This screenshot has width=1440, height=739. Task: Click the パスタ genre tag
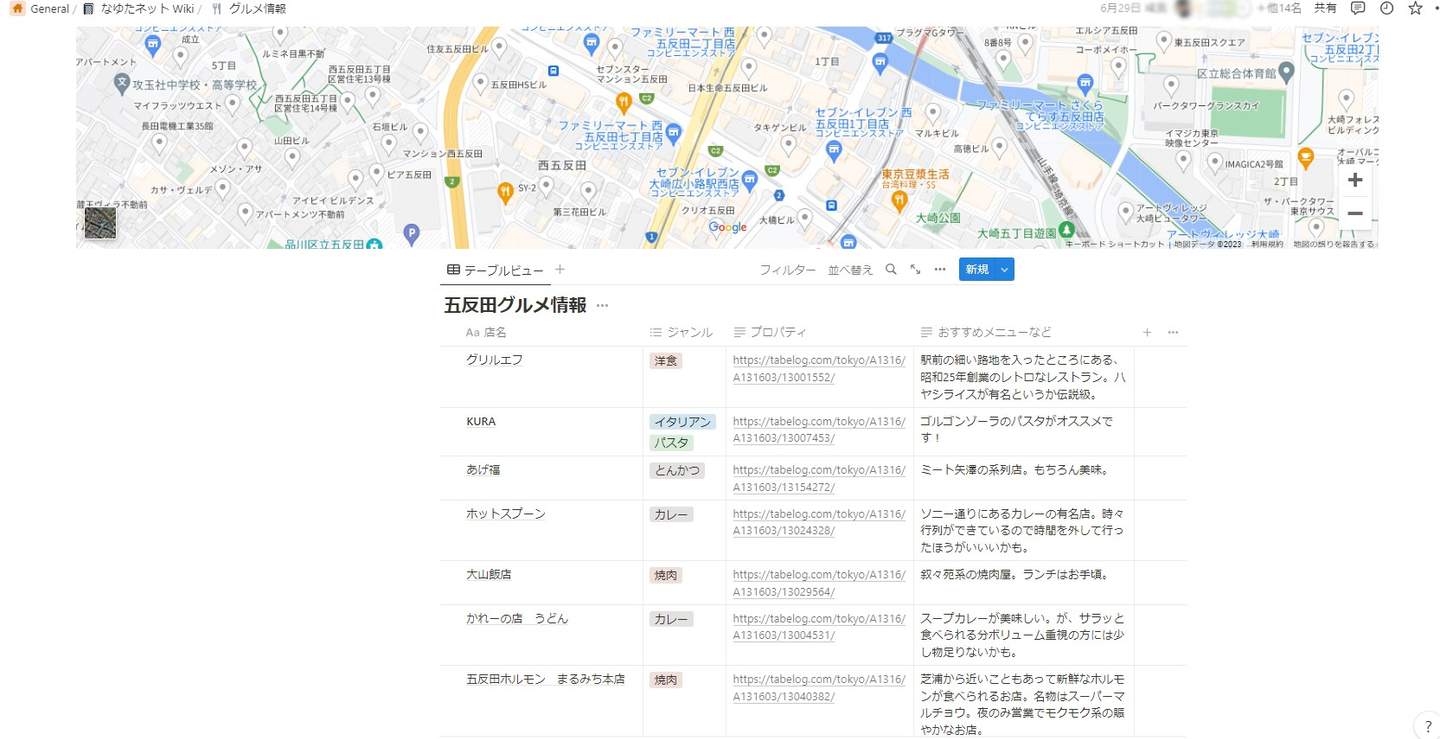[671, 442]
